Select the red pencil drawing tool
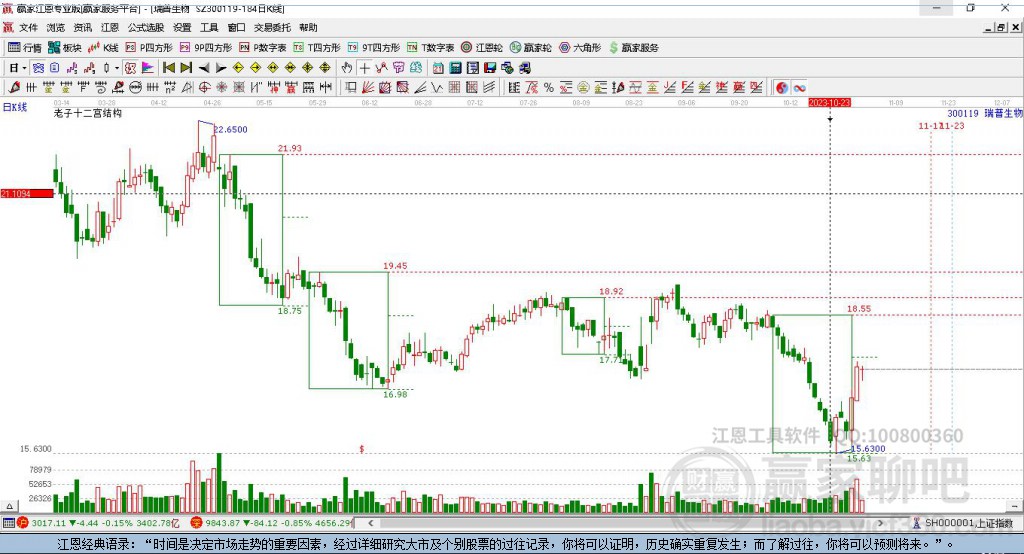The image size is (1024, 554). (x=14, y=88)
